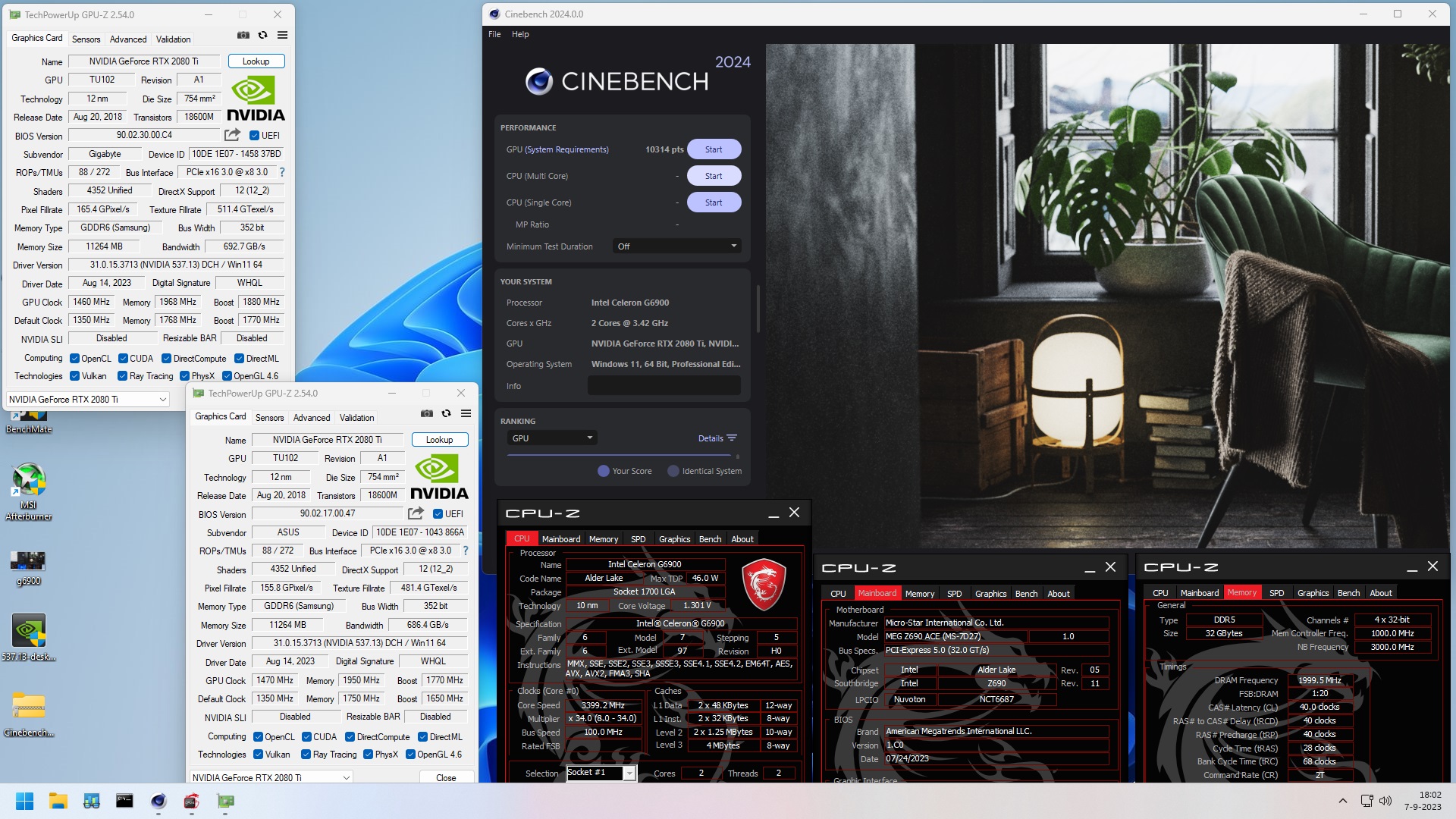Click Cinebench left panel vertical scrollbar
Viewport: 1456px width, 819px height.
tap(758, 309)
